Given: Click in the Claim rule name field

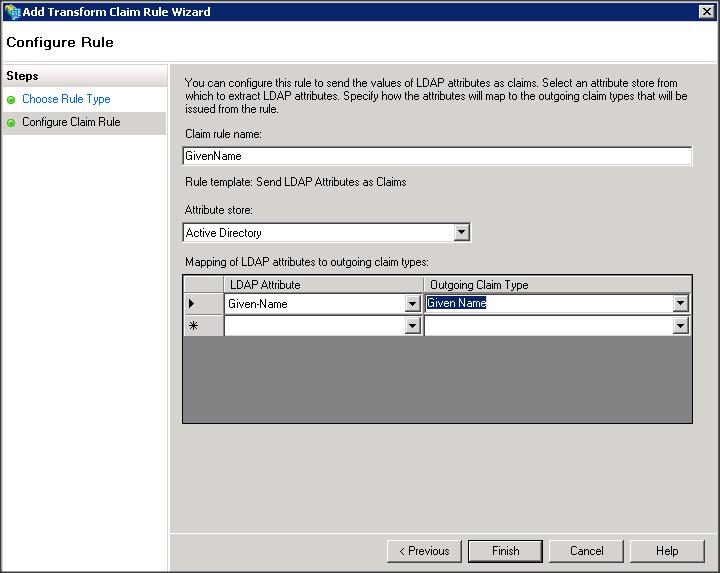Looking at the screenshot, I should tap(437, 156).
